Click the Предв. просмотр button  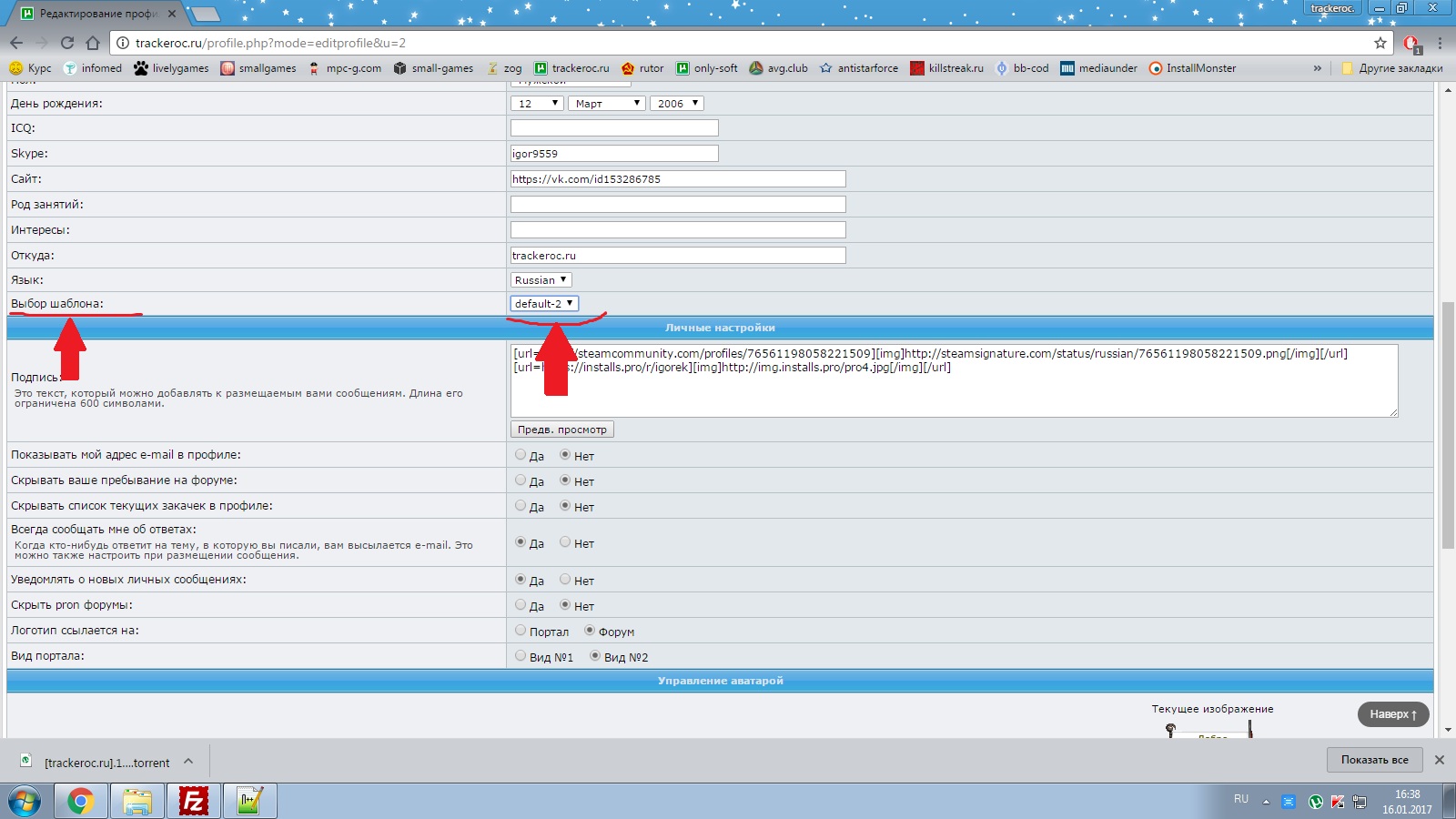coord(562,430)
